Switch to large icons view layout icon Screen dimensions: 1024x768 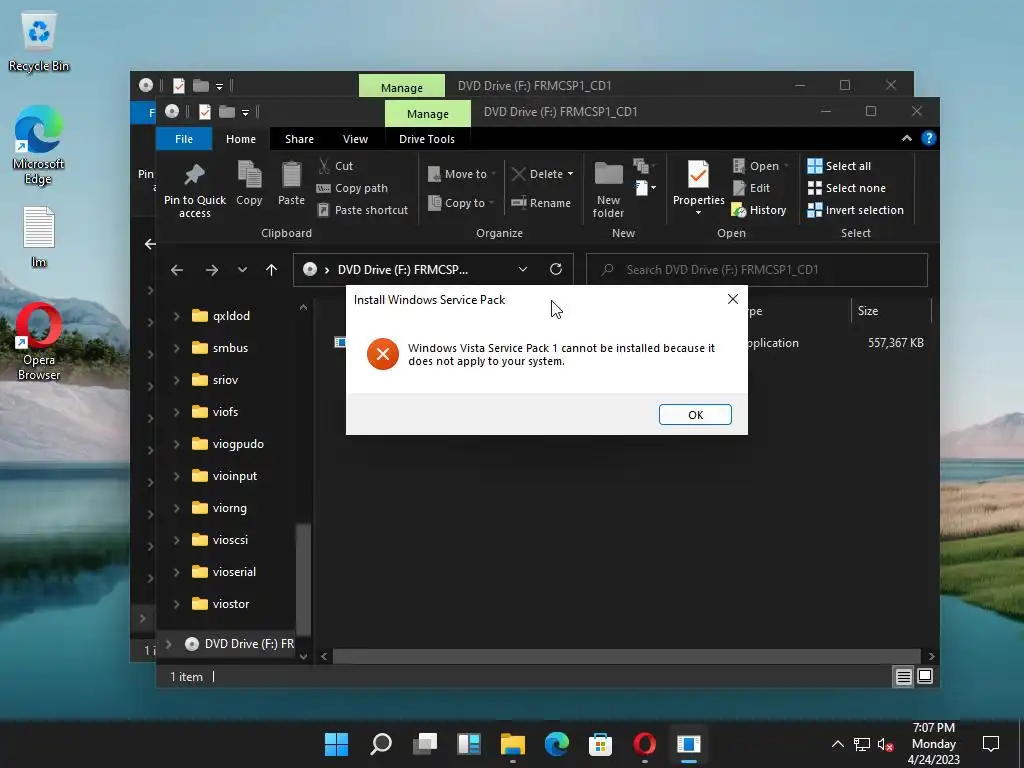(925, 677)
